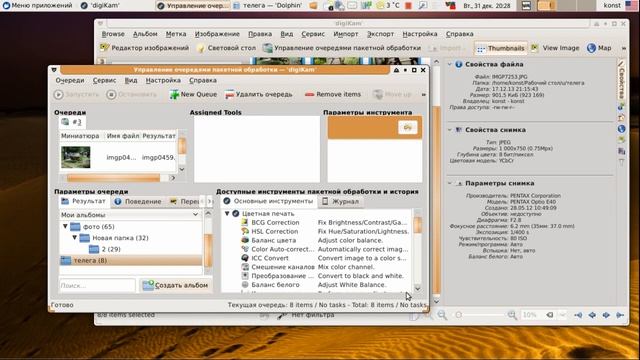Go to first image using navigation arrow
The image size is (640, 360).
[578, 315]
